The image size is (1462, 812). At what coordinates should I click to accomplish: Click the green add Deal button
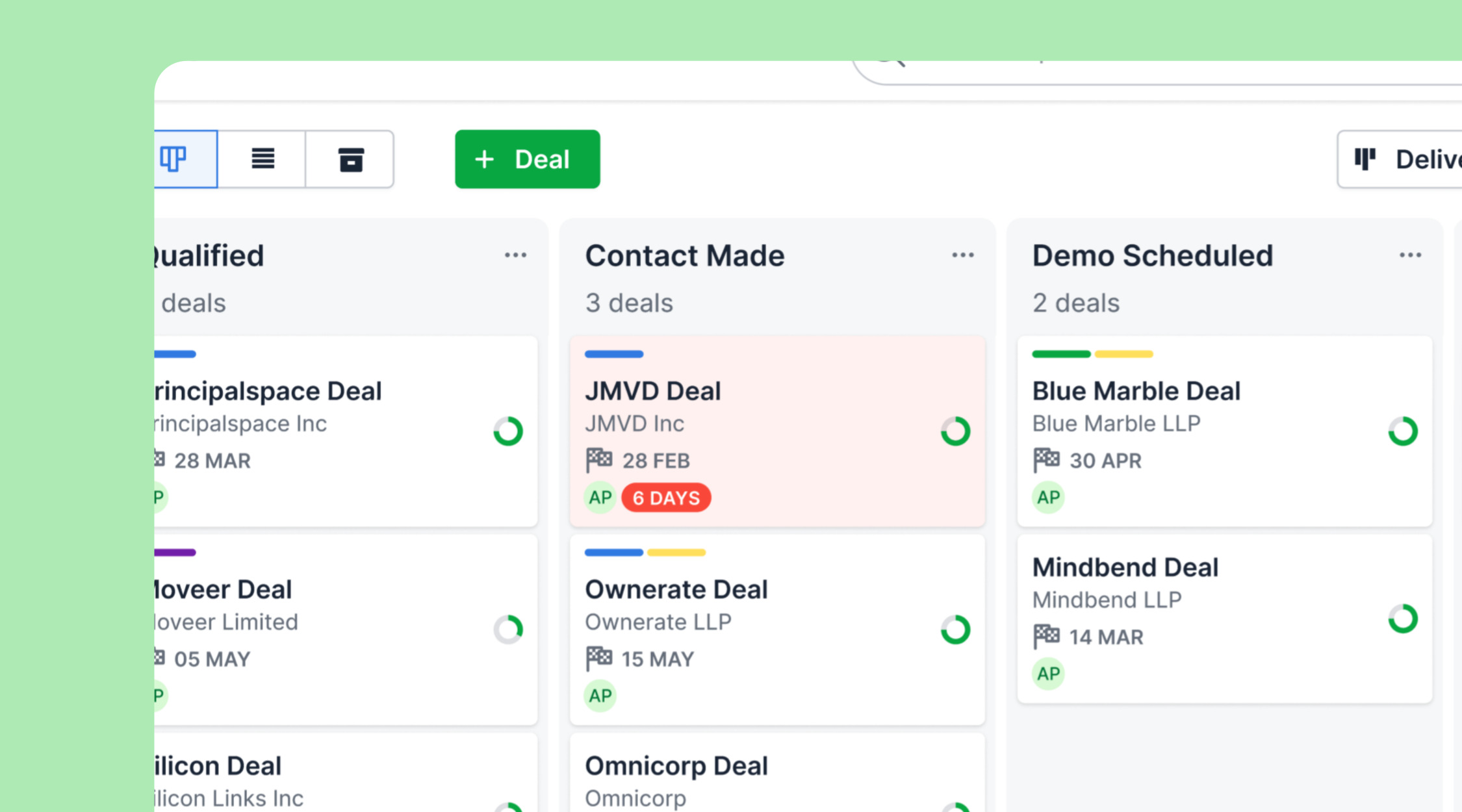[x=527, y=159]
